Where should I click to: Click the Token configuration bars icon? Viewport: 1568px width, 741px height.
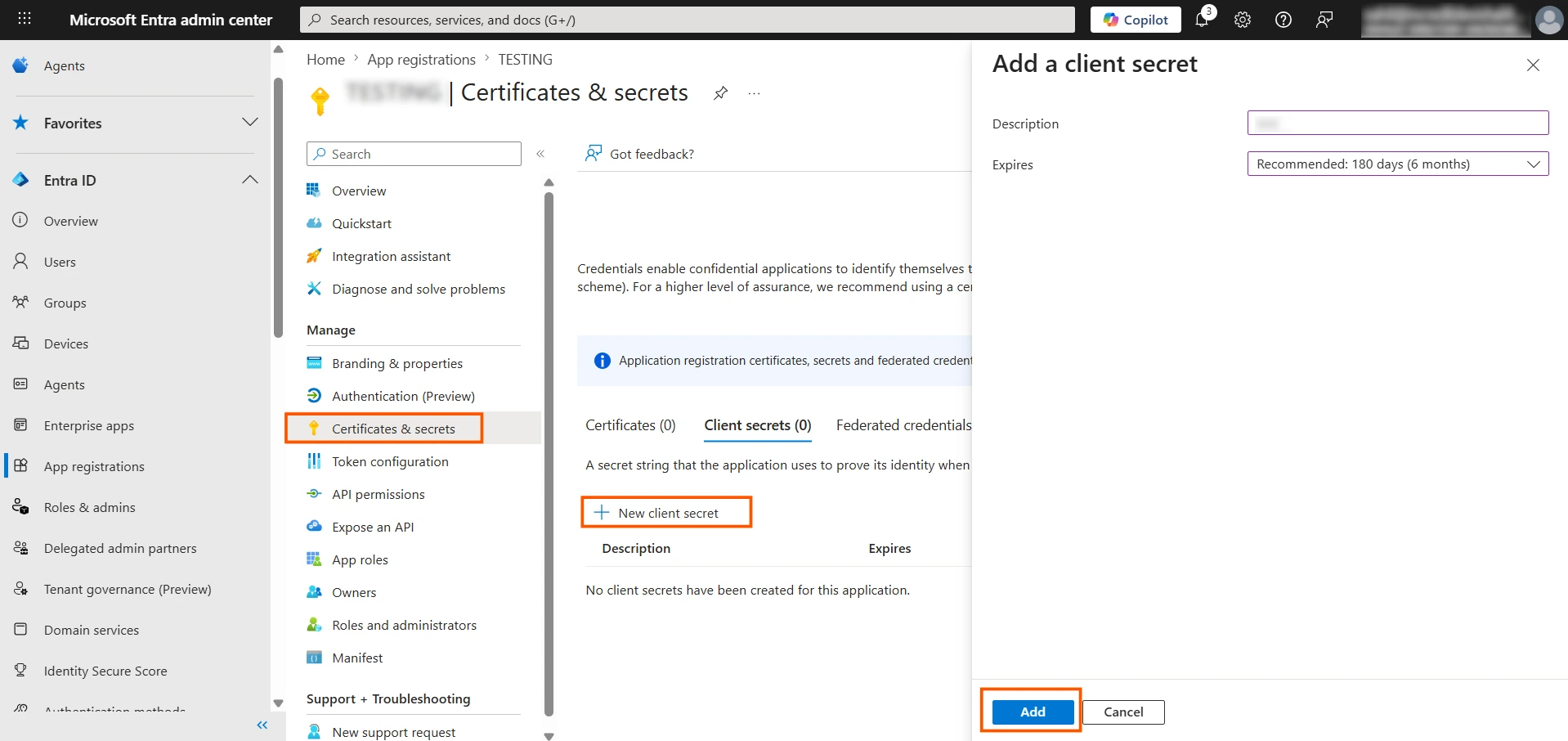click(314, 460)
